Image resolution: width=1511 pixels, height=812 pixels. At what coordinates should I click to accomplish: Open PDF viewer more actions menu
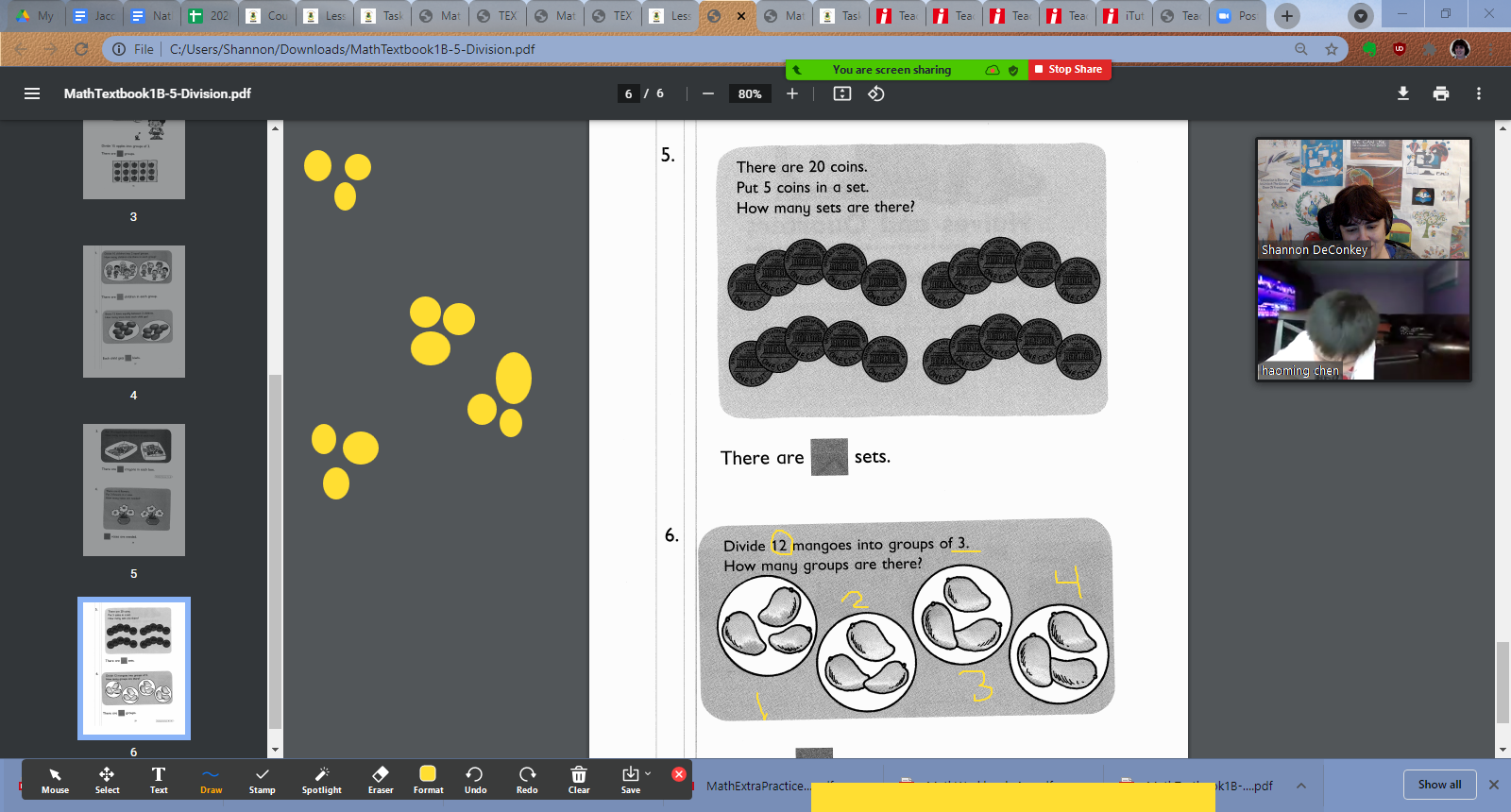click(x=1479, y=93)
